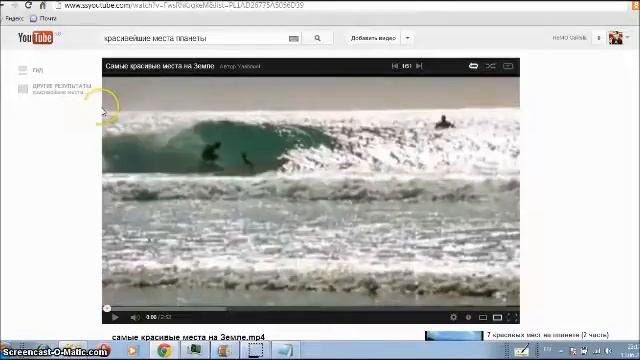640x360 pixels.
Task: Open 'Другие результаты' sidebar item
Action: (54, 89)
